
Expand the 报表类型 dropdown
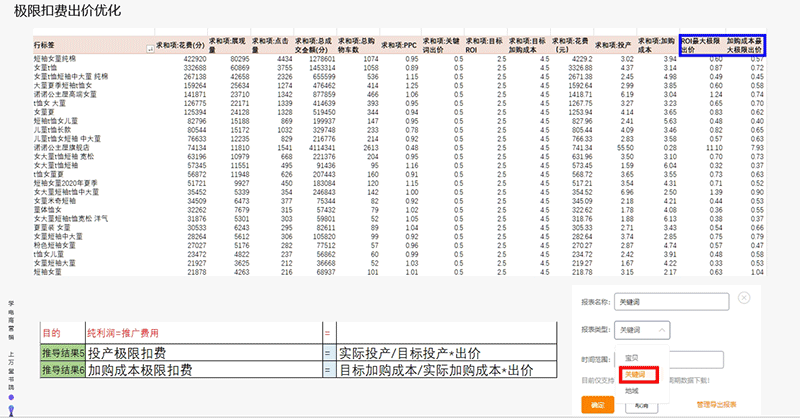point(641,328)
